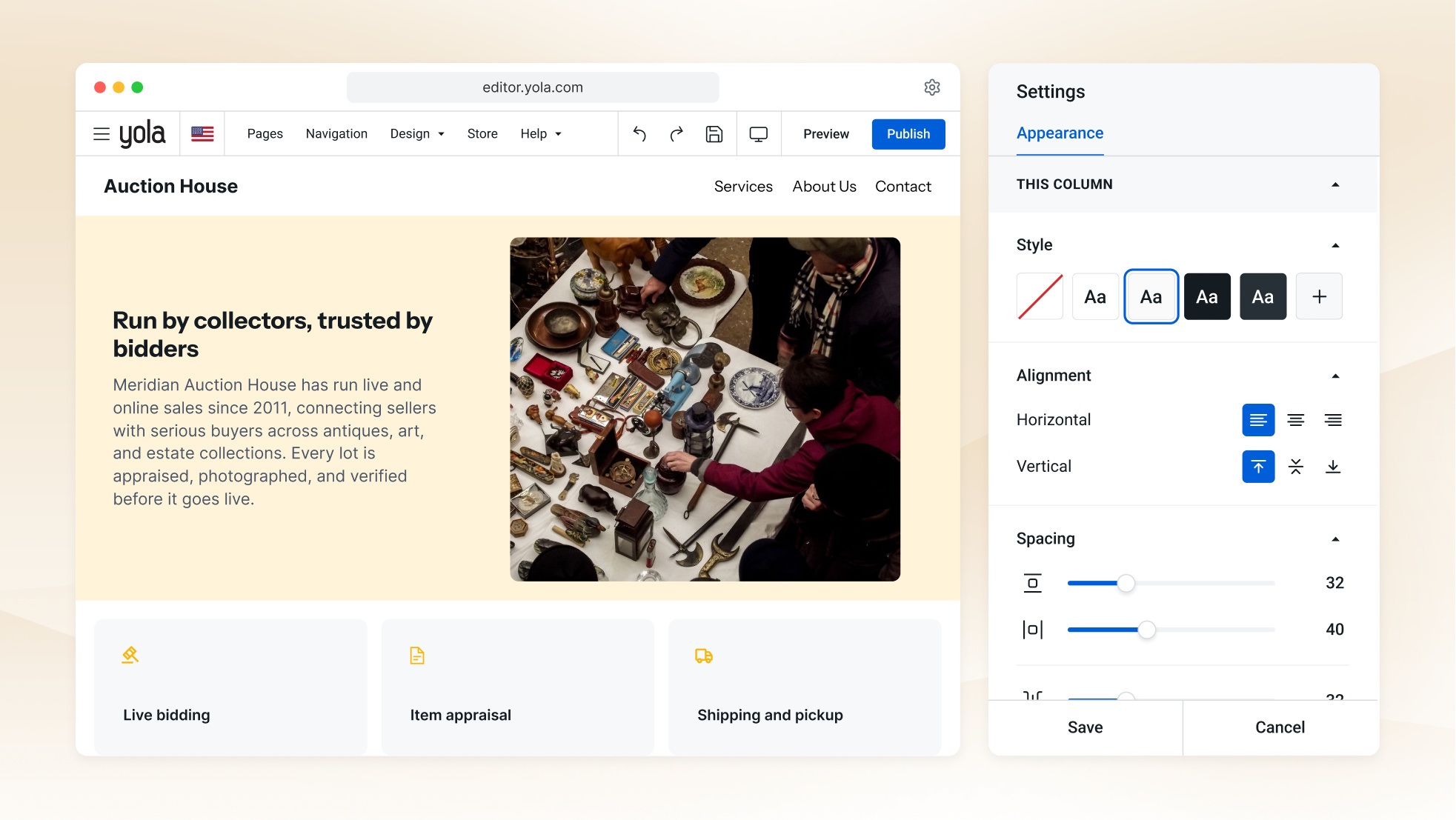
Task: Click the save disk icon
Action: point(714,134)
